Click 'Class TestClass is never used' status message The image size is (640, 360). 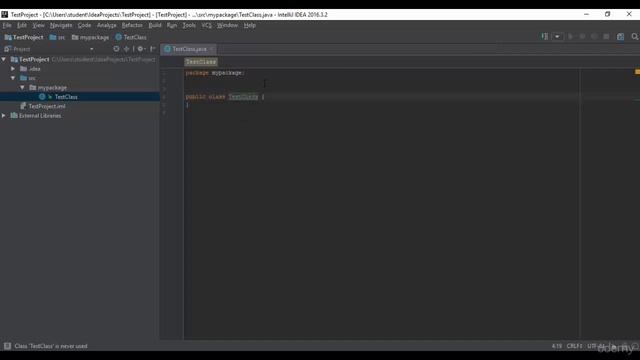coord(51,346)
